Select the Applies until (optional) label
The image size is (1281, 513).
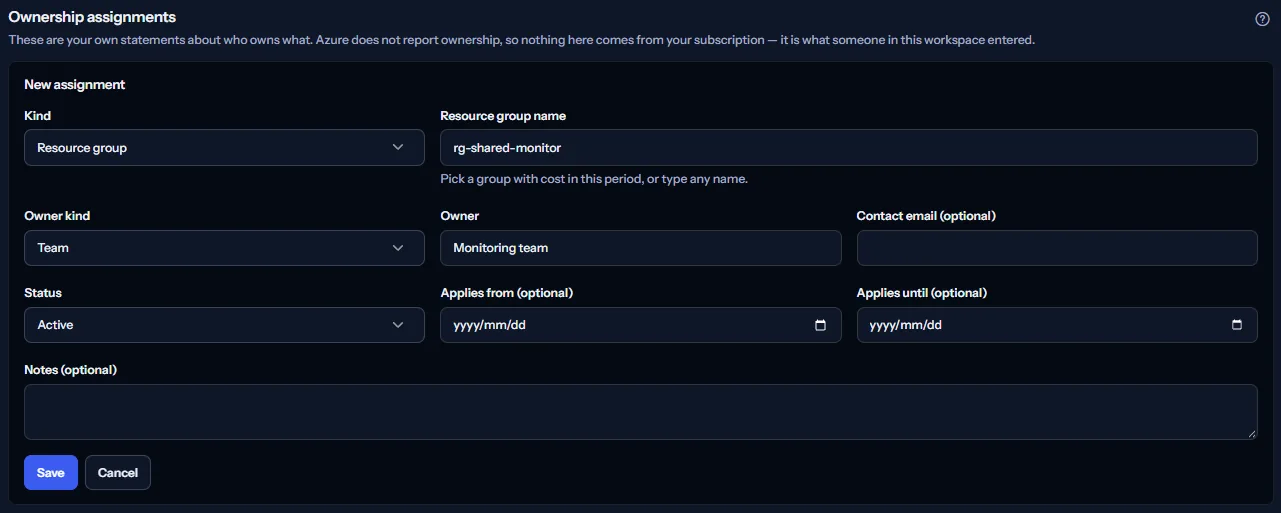click(x=922, y=293)
